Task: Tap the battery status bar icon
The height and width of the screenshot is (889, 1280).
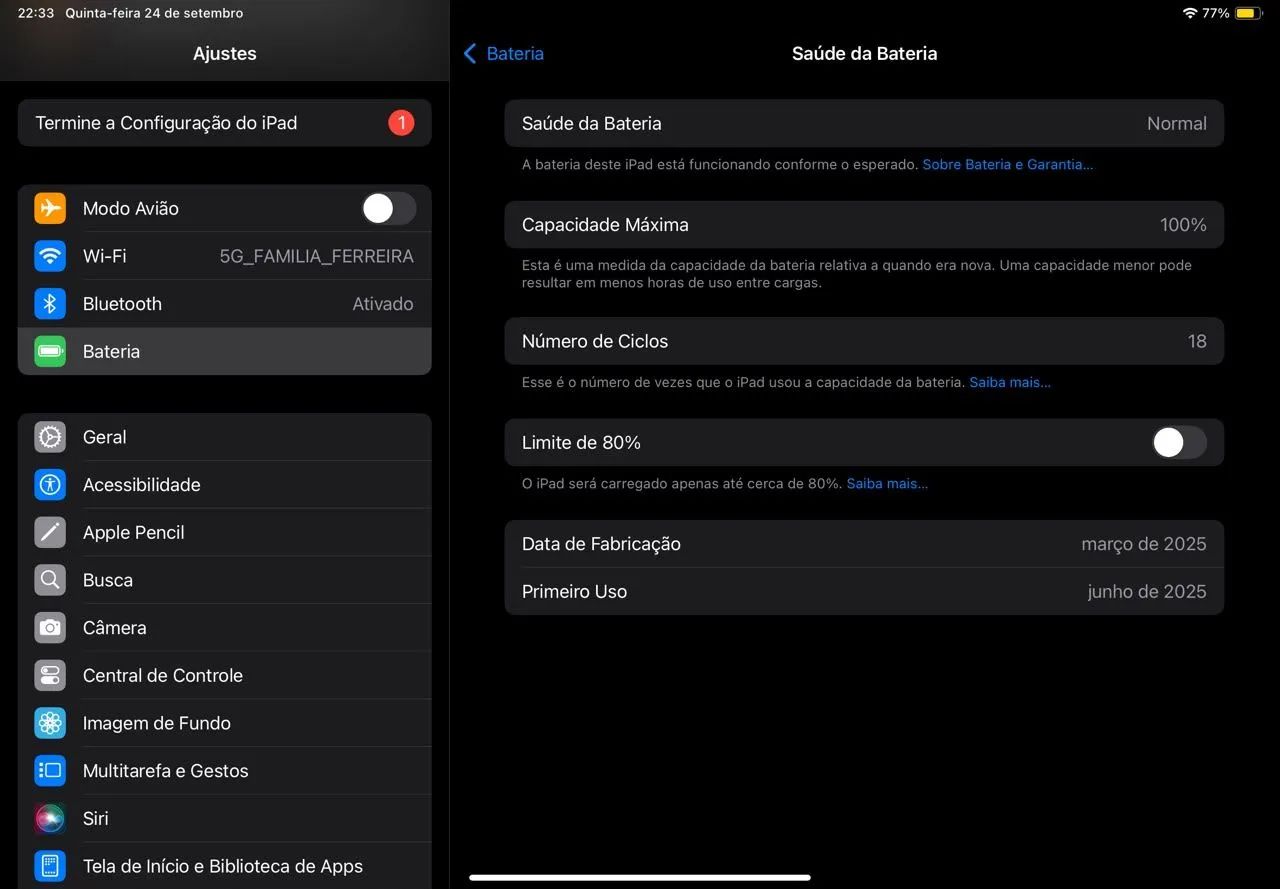Action: (x=1248, y=13)
